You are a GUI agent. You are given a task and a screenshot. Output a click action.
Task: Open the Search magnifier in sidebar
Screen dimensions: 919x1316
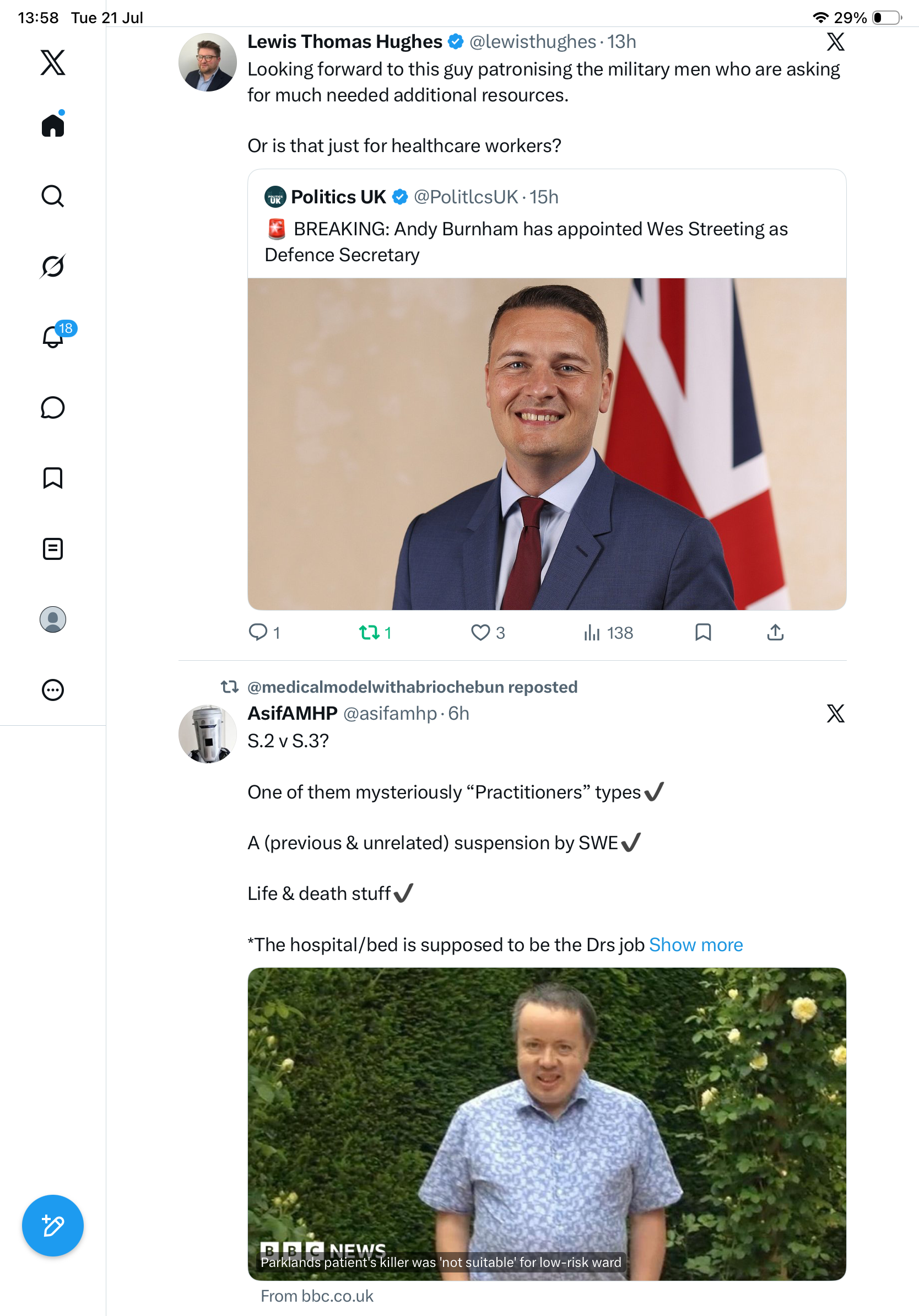coord(53,196)
